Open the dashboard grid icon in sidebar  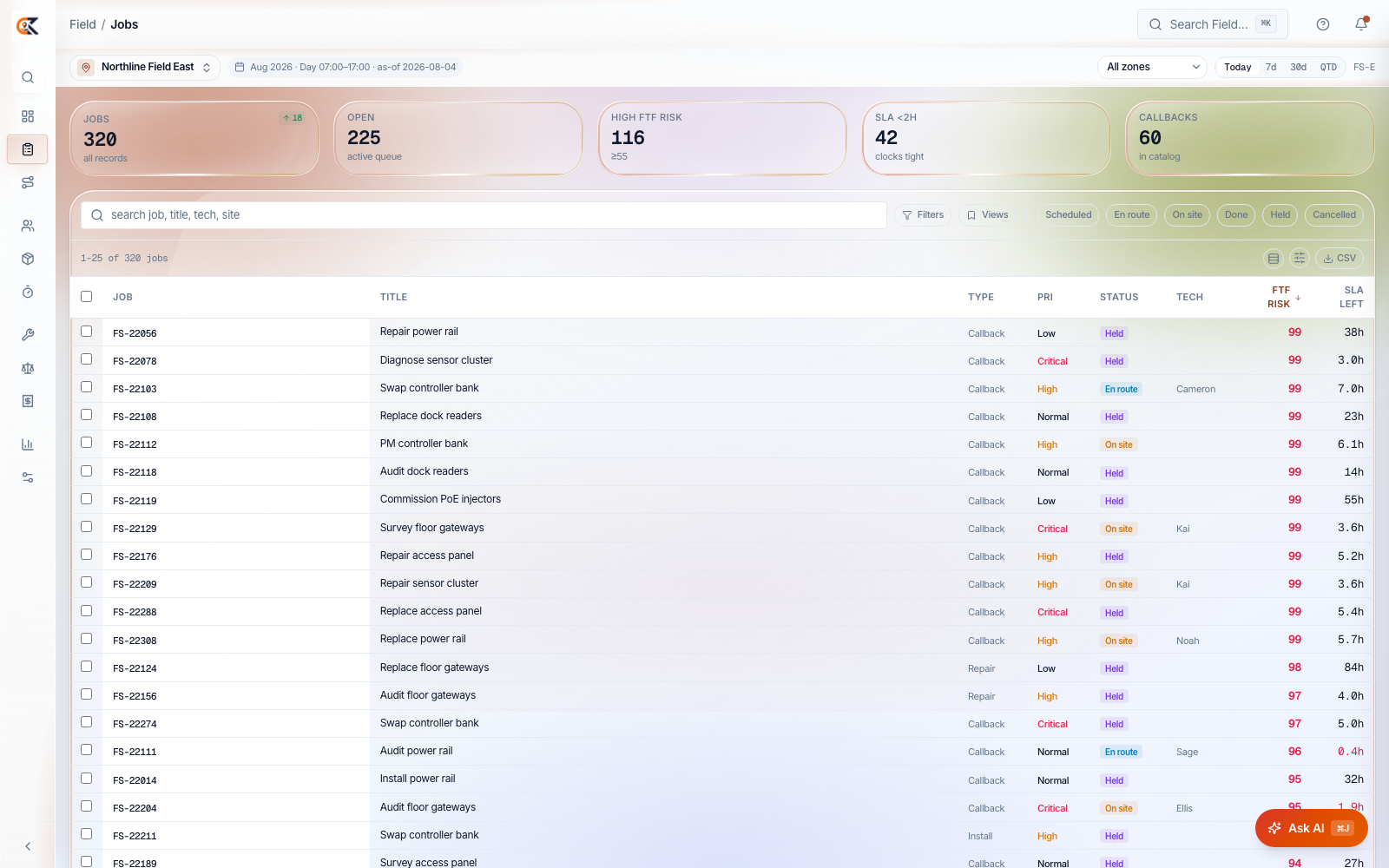click(x=28, y=116)
